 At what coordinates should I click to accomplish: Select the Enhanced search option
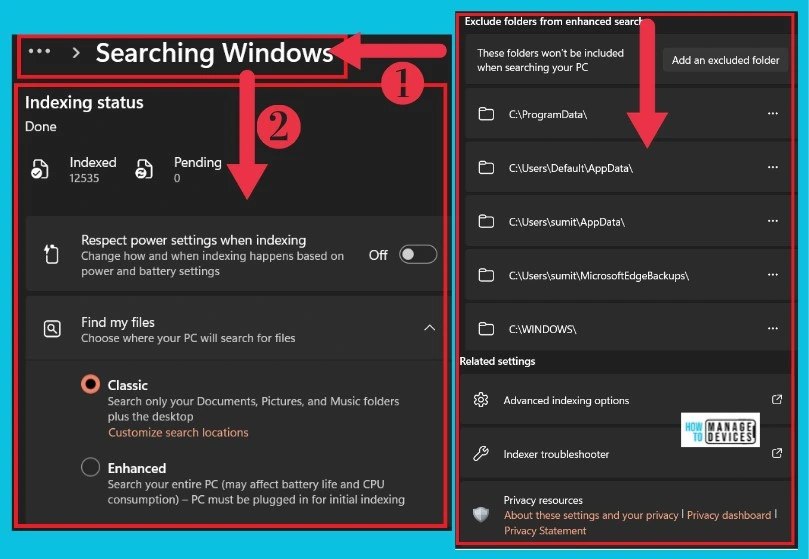tap(90, 467)
